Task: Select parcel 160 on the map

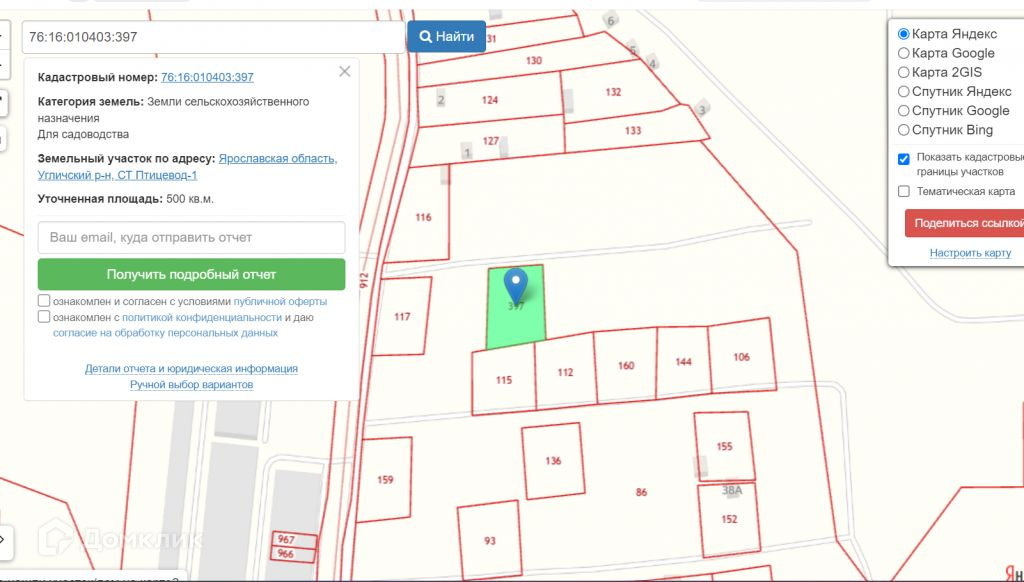Action: (626, 366)
